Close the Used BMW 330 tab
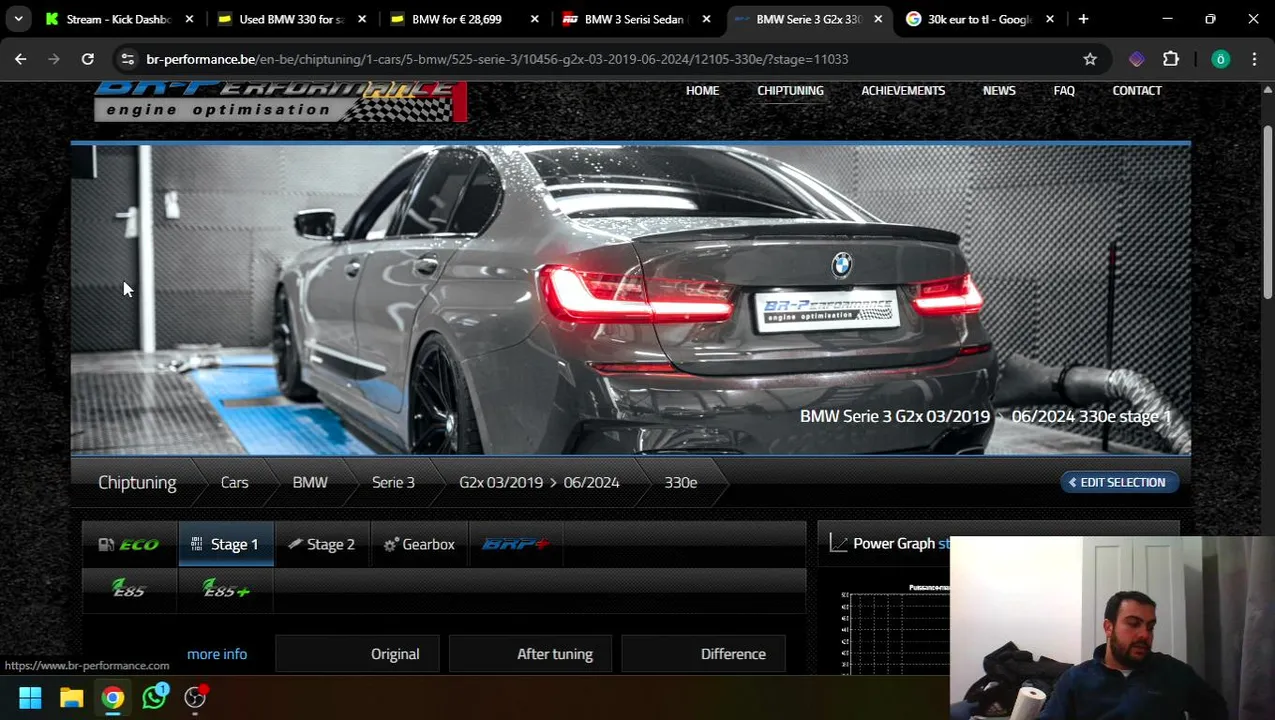The image size is (1275, 720). click(362, 19)
